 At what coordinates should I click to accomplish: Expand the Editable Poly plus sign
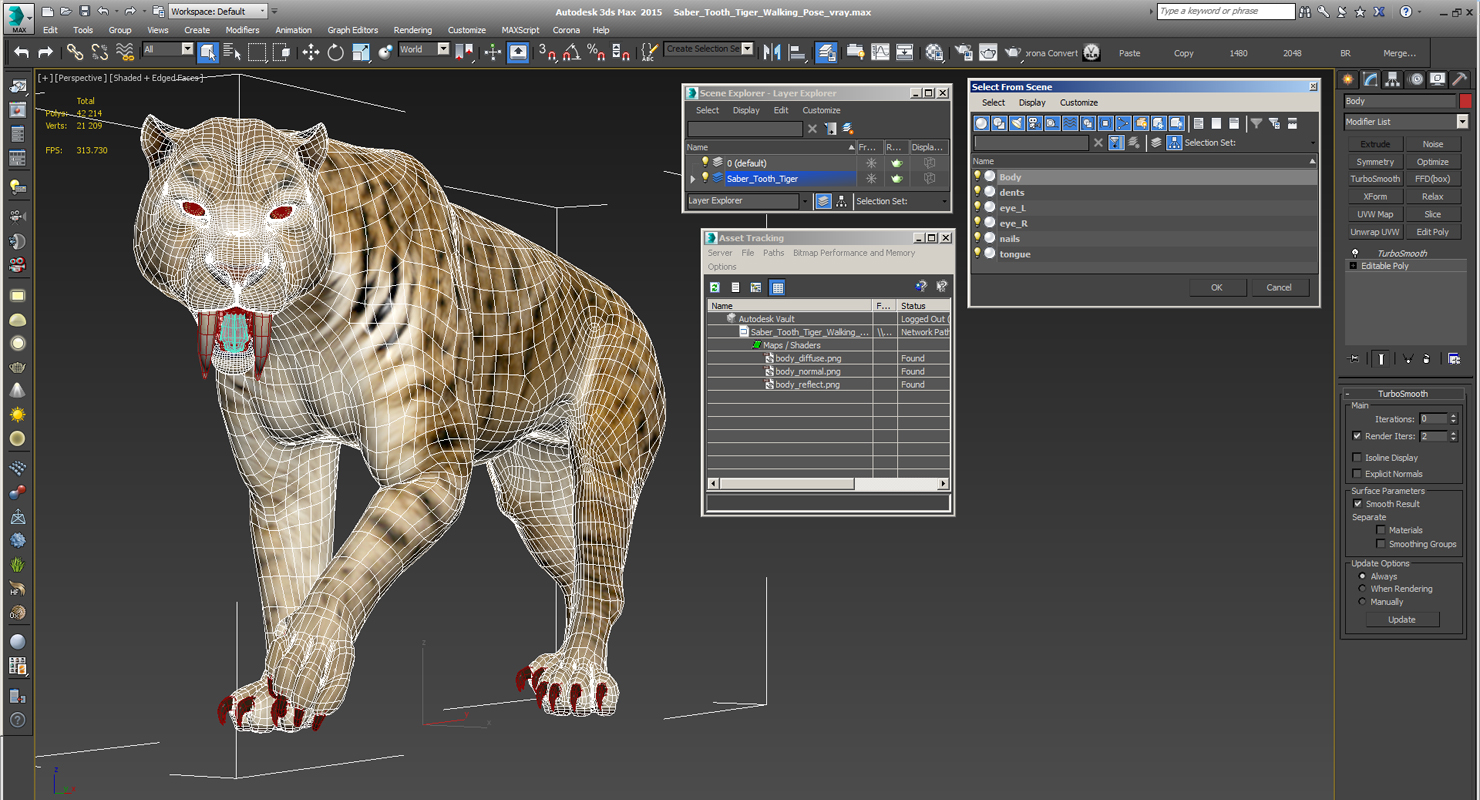coord(1353,266)
